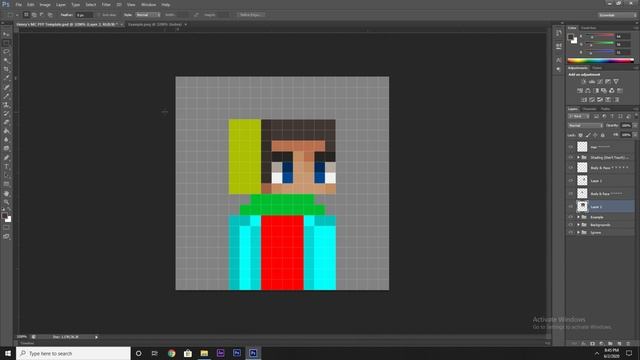The width and height of the screenshot is (640, 360).
Task: Select the Hand tool
Action: pyautogui.click(x=6, y=193)
